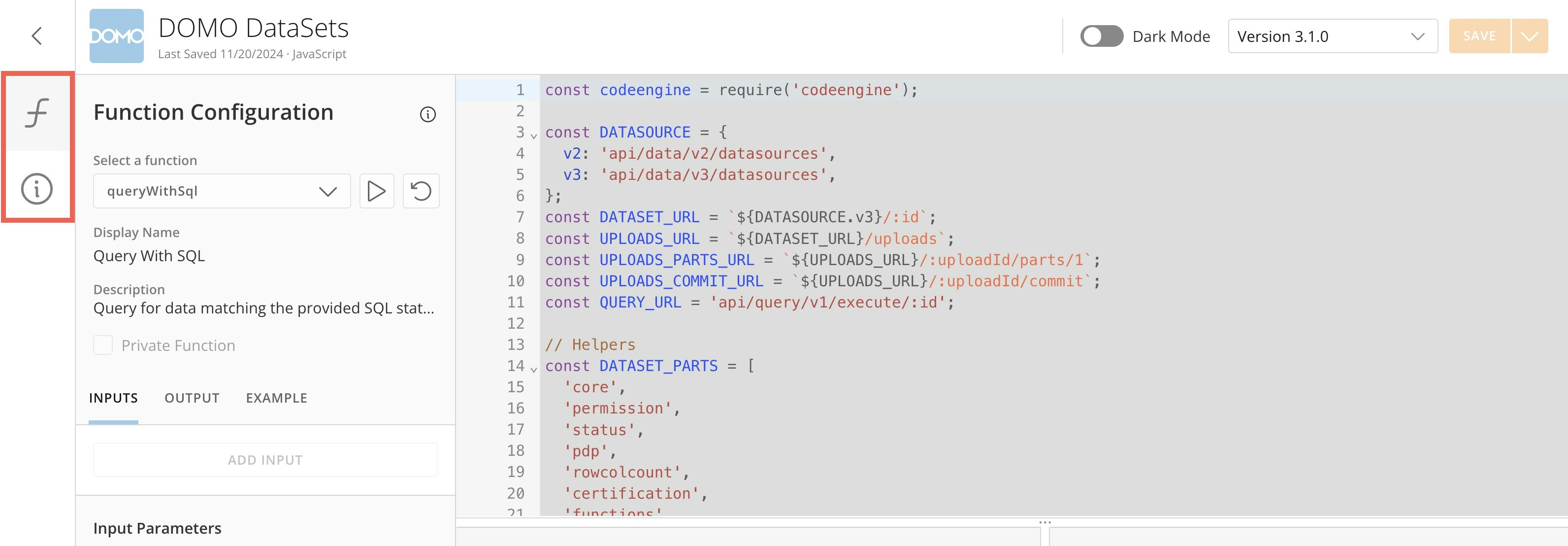Screen dimensions: 1568x546
Task: Click the Display Name field
Action: (x=149, y=256)
